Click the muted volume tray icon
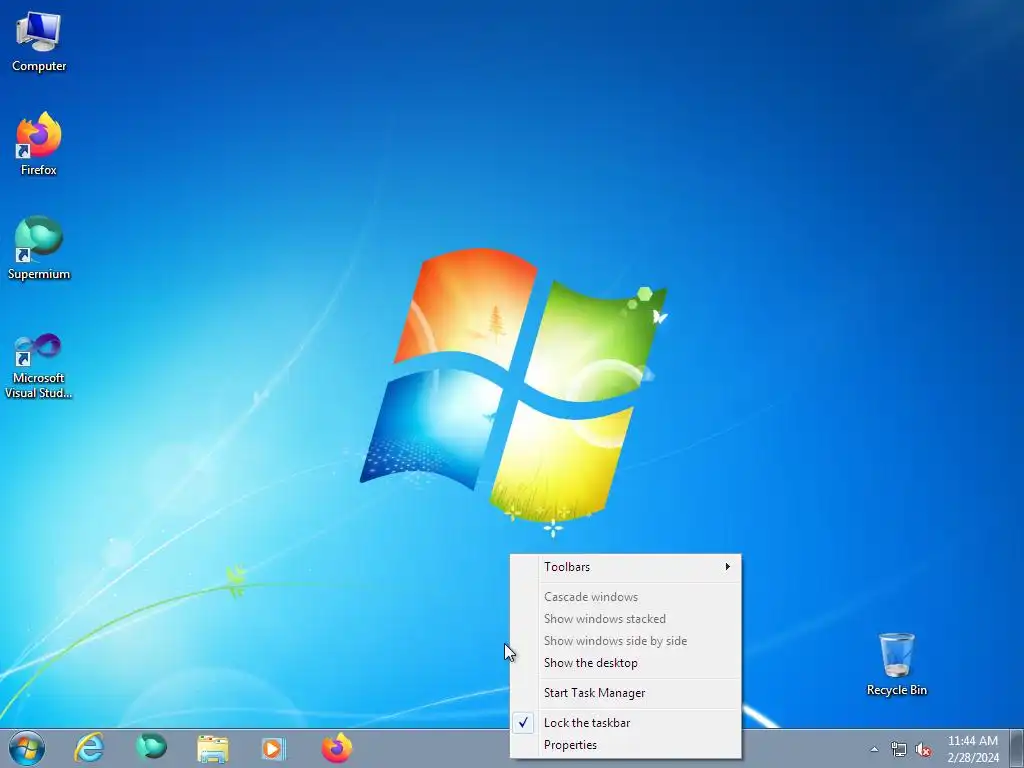This screenshot has width=1024, height=768. [923, 749]
